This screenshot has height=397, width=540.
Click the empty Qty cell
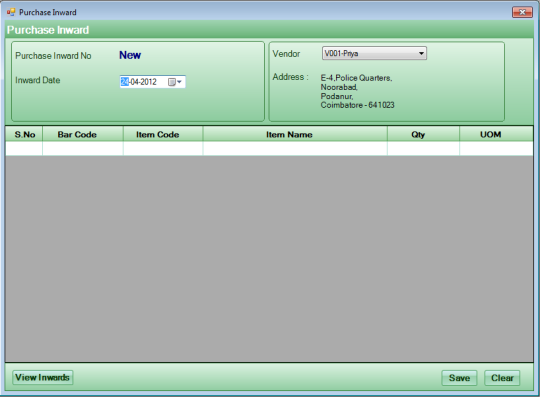click(x=423, y=148)
